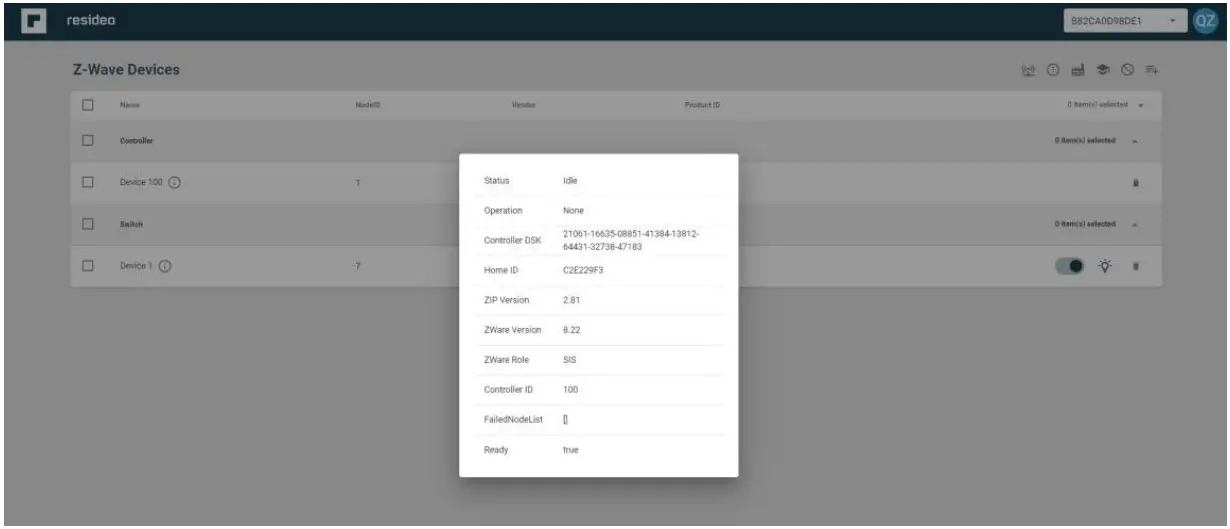Click the Status value Idle
1230x529 pixels.
pyautogui.click(x=570, y=181)
